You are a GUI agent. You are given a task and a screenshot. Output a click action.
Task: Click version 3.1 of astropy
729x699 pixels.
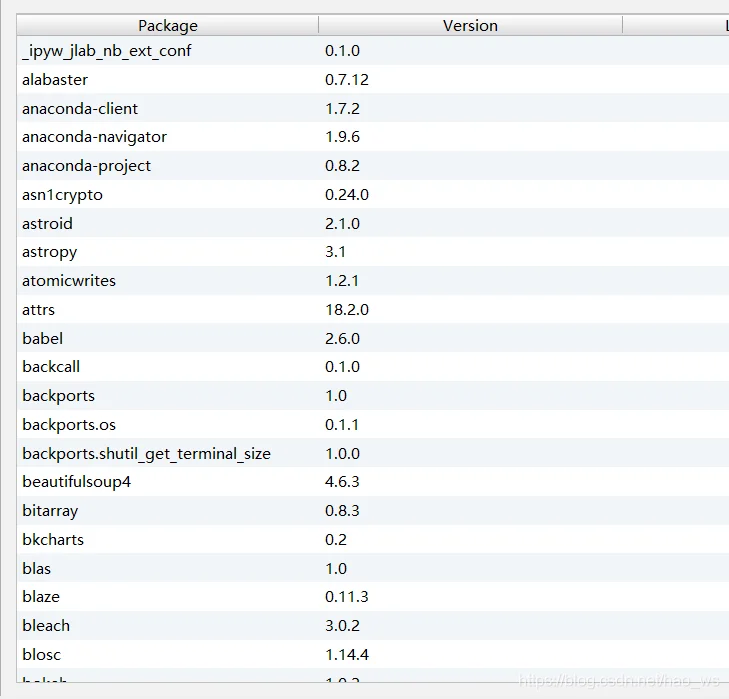335,252
